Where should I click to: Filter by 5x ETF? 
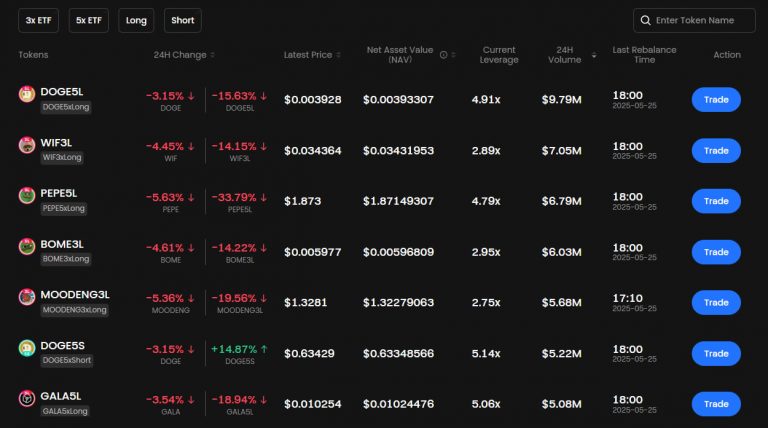pos(89,21)
